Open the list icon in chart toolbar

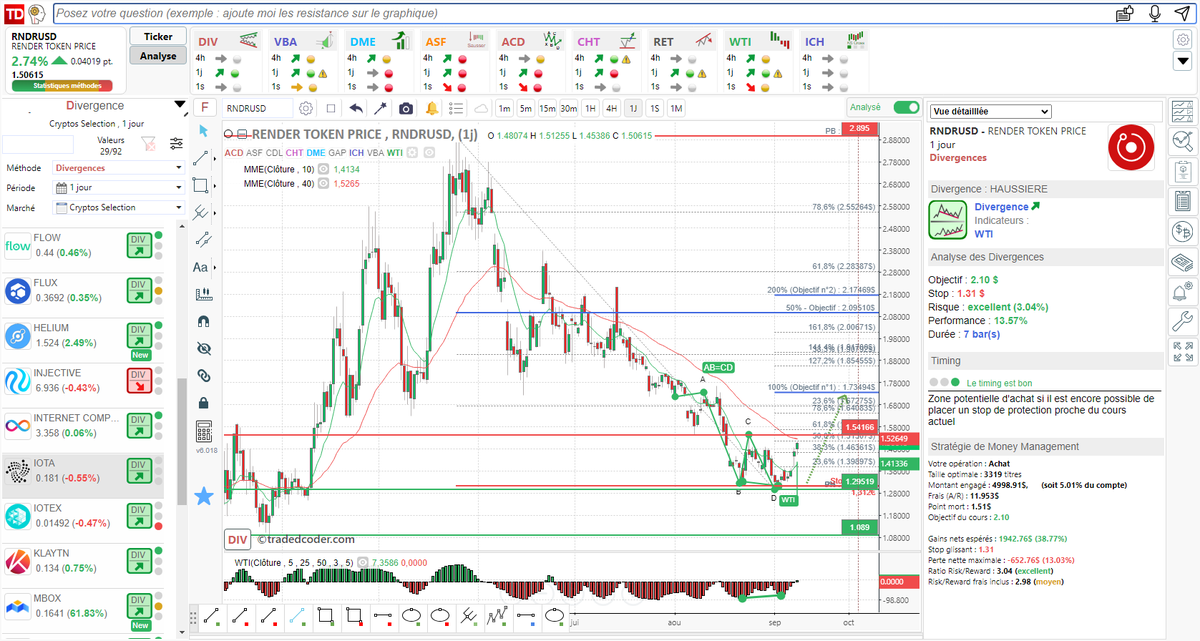click(456, 108)
